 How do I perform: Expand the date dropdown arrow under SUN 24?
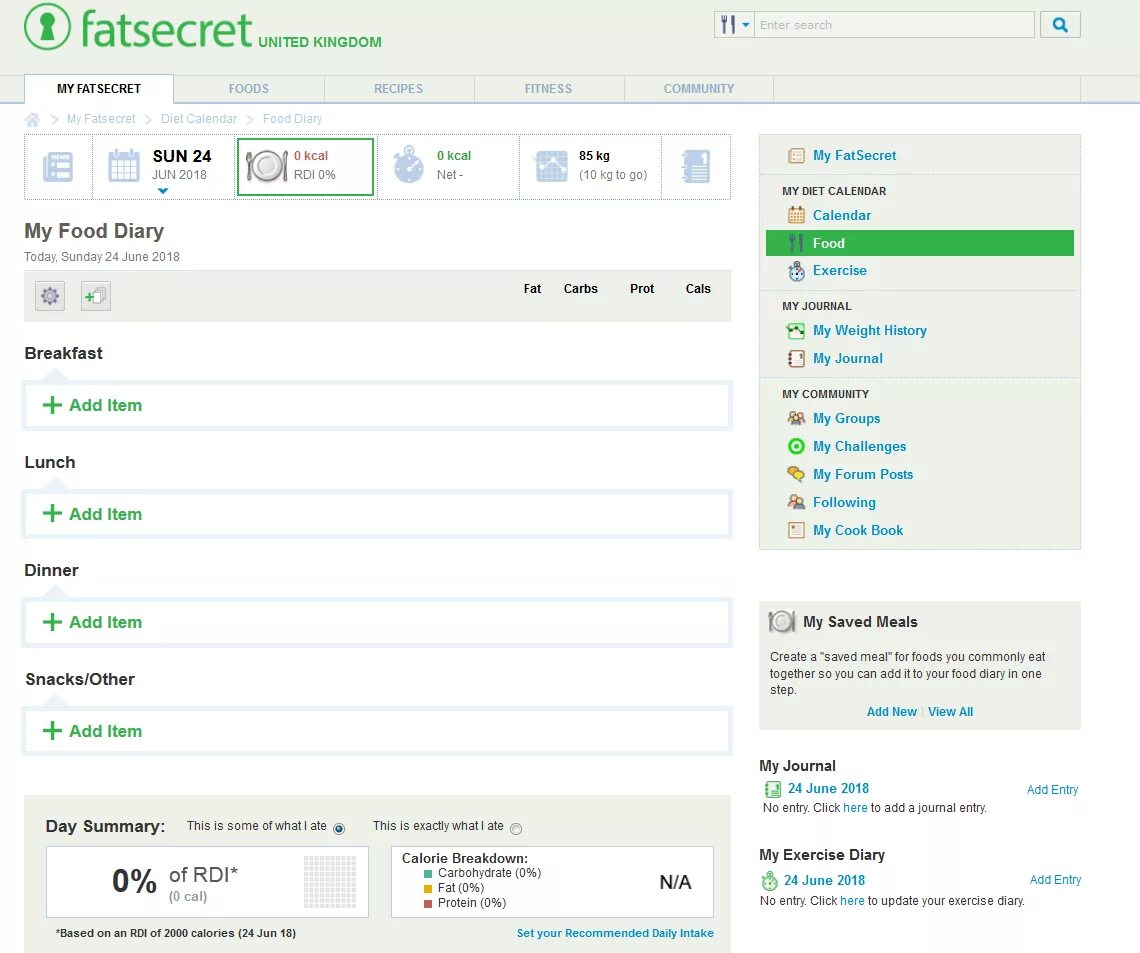(x=163, y=191)
